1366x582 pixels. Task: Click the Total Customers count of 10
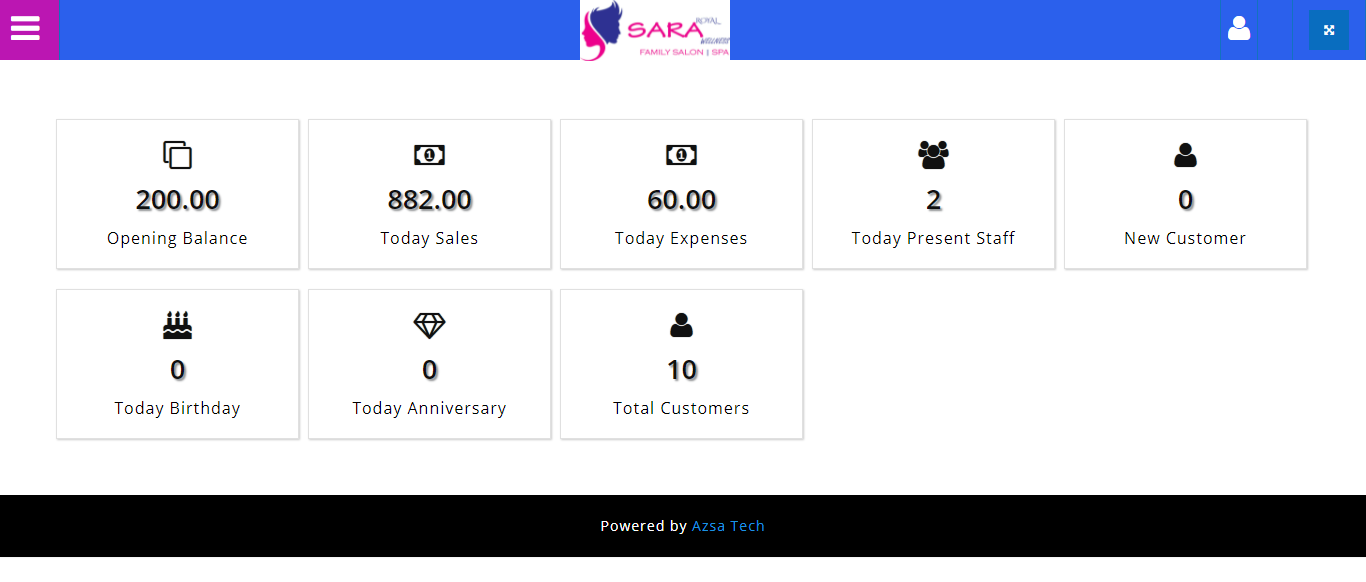click(x=681, y=370)
